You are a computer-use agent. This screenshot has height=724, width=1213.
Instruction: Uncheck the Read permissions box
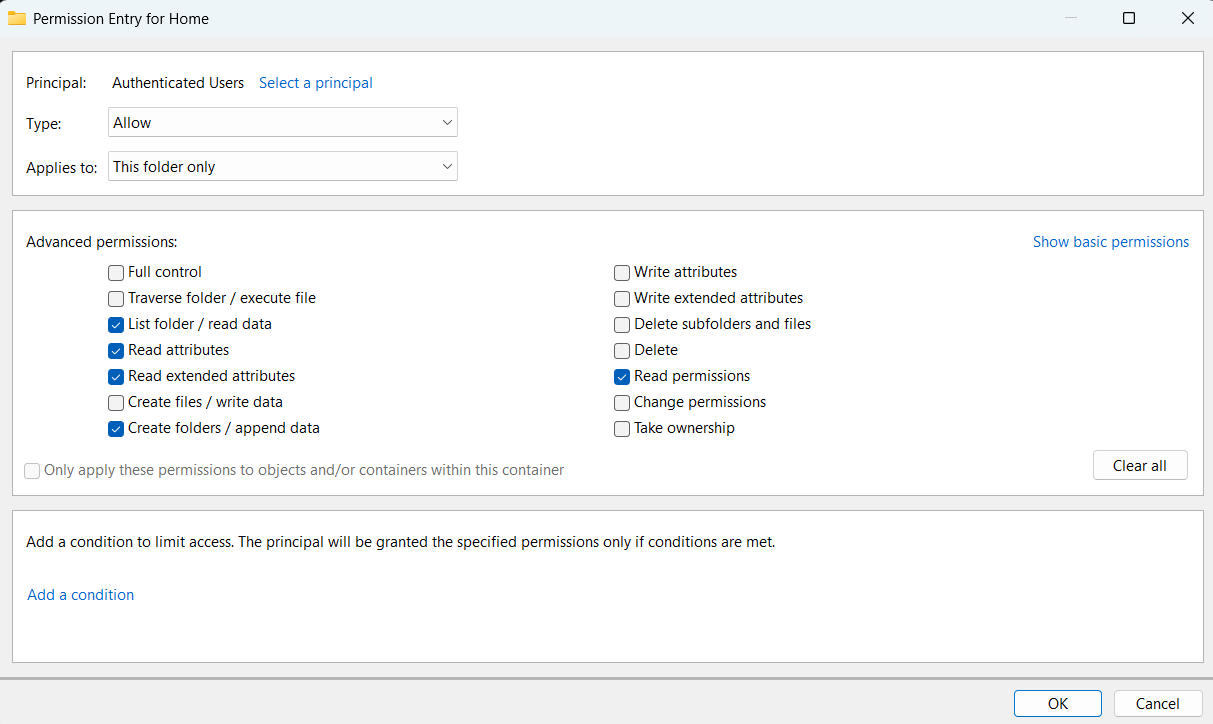(622, 376)
